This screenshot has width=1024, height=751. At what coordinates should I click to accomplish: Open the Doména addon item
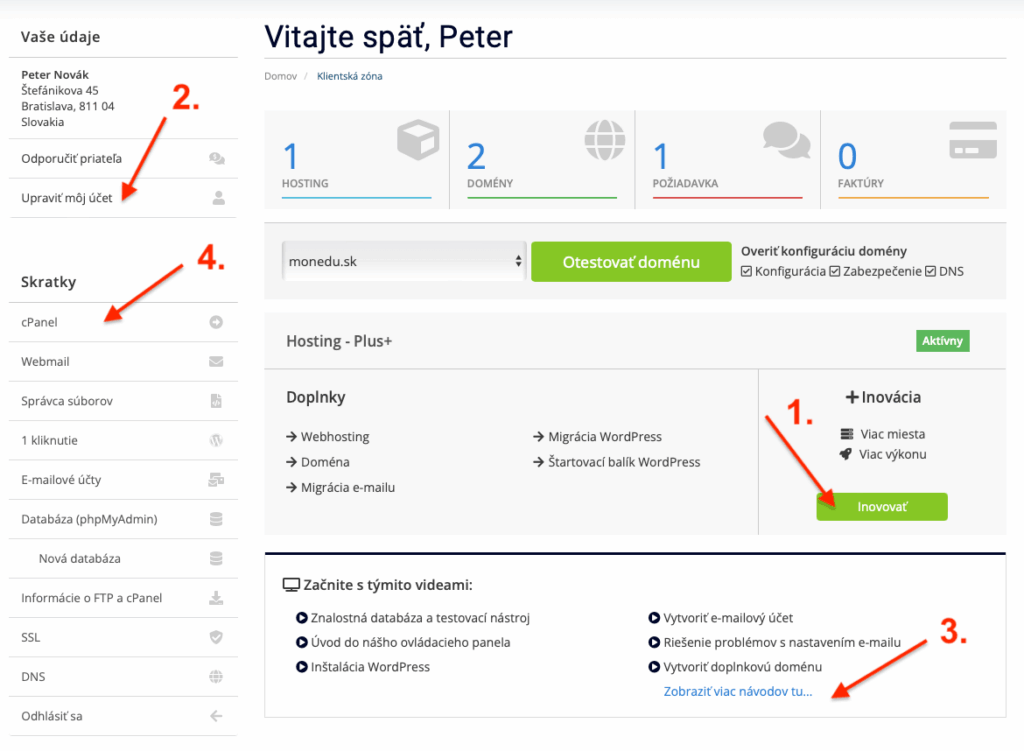[x=325, y=462]
